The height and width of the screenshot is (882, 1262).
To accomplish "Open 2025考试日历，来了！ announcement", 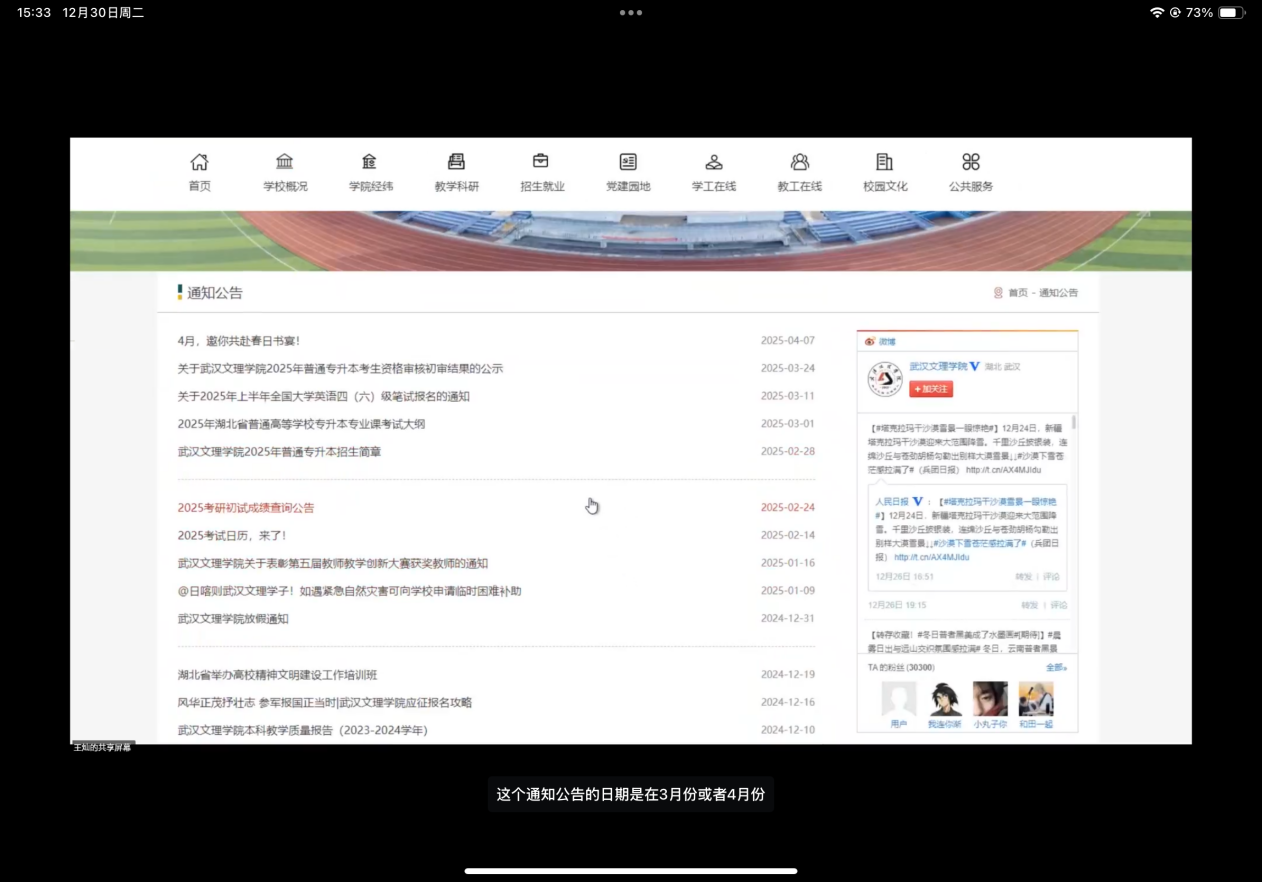I will click(232, 536).
